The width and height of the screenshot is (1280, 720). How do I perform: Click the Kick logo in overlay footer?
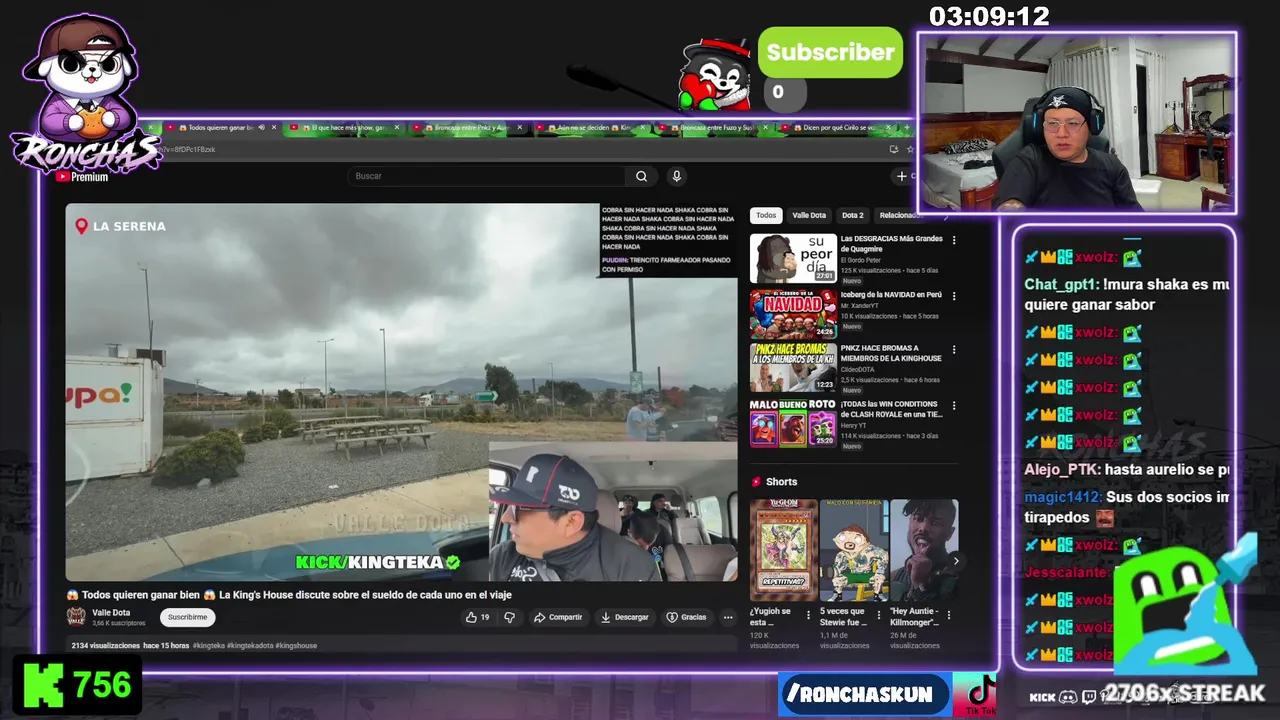click(1042, 697)
